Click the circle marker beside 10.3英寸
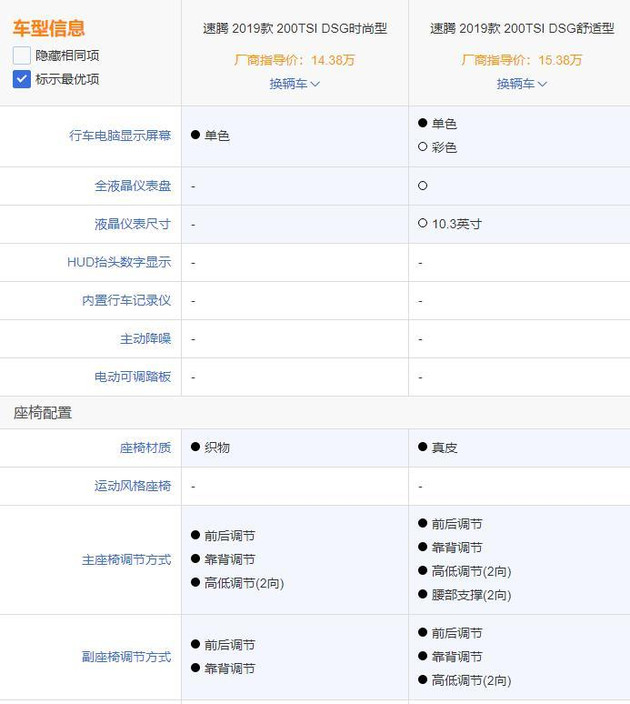The image size is (630, 704). (423, 224)
